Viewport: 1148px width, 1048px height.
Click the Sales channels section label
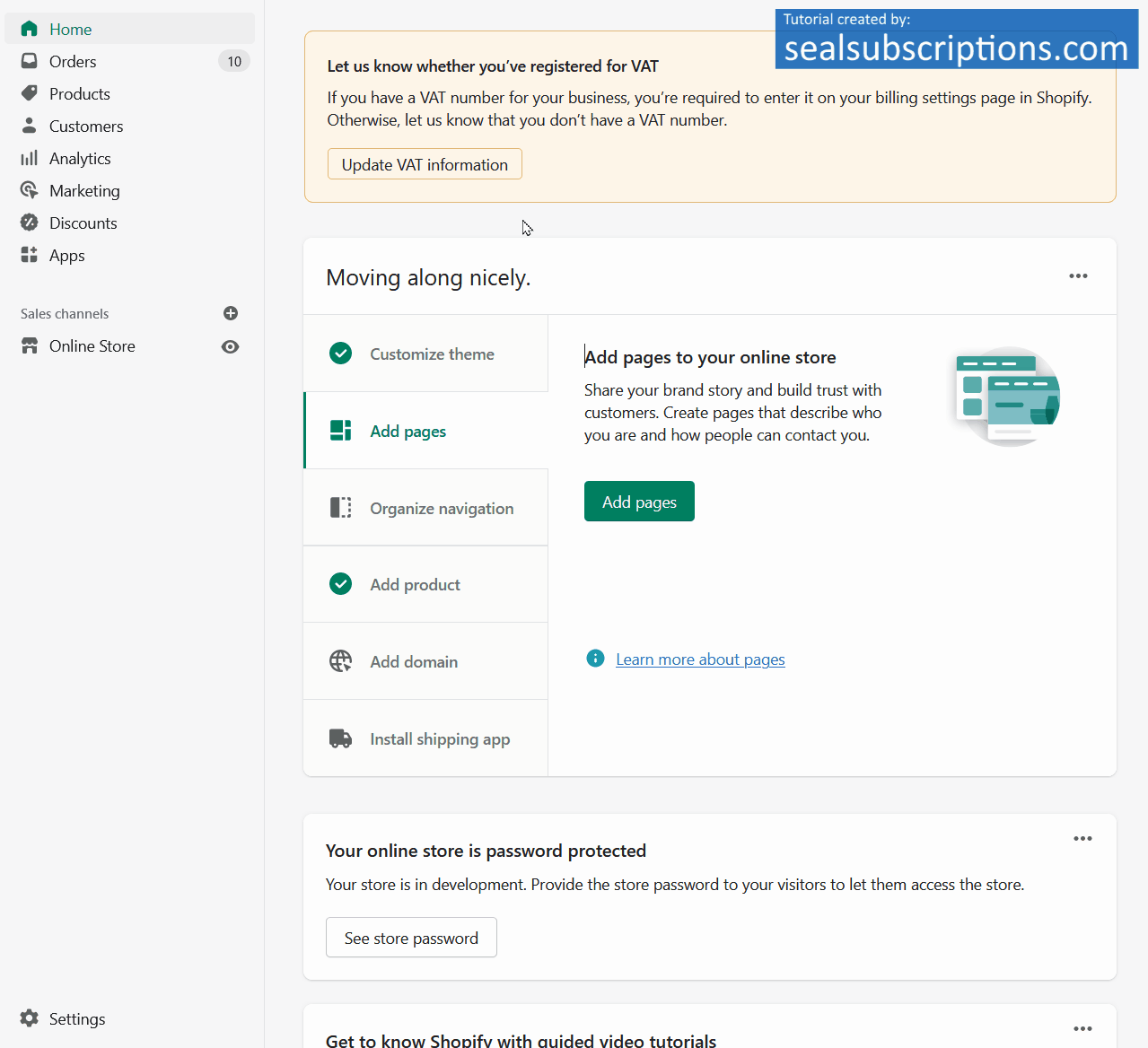(x=65, y=313)
